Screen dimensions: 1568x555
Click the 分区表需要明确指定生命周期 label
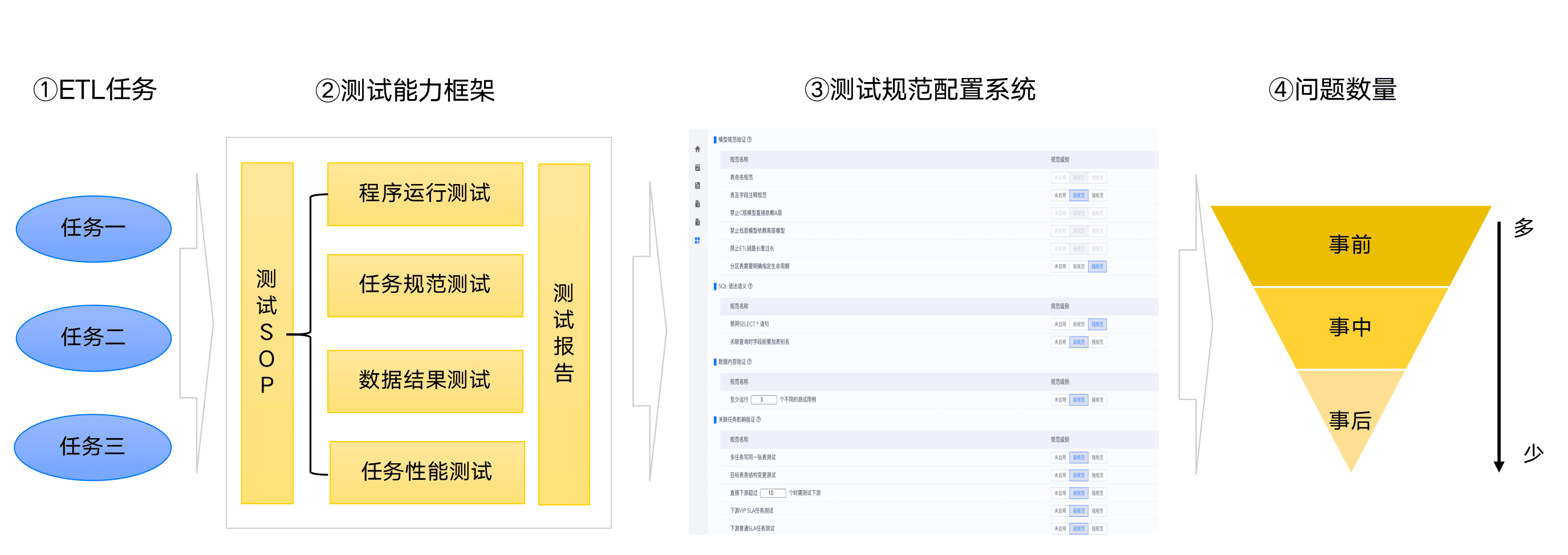tap(759, 267)
